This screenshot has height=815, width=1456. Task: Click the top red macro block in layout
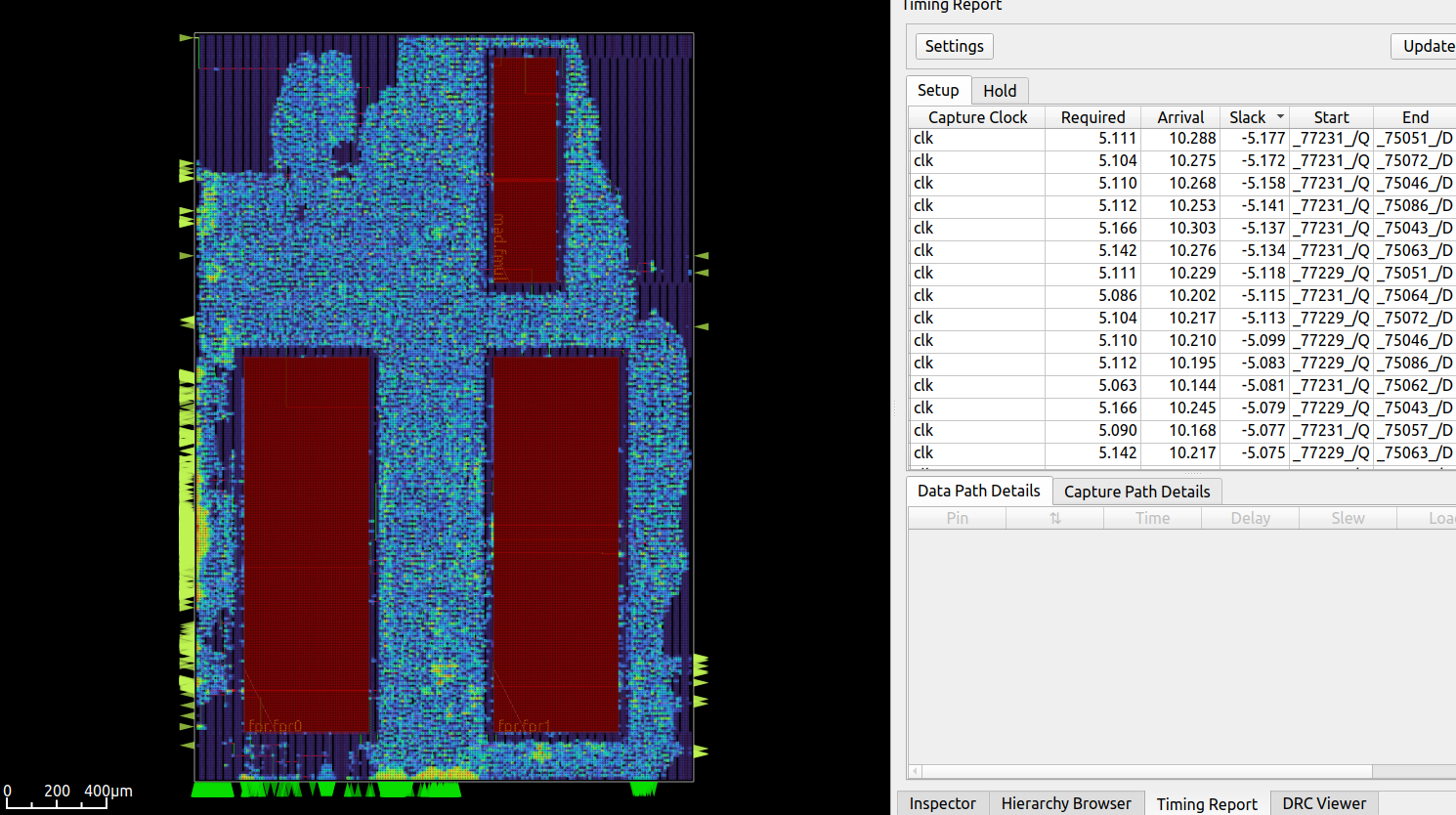tap(525, 170)
